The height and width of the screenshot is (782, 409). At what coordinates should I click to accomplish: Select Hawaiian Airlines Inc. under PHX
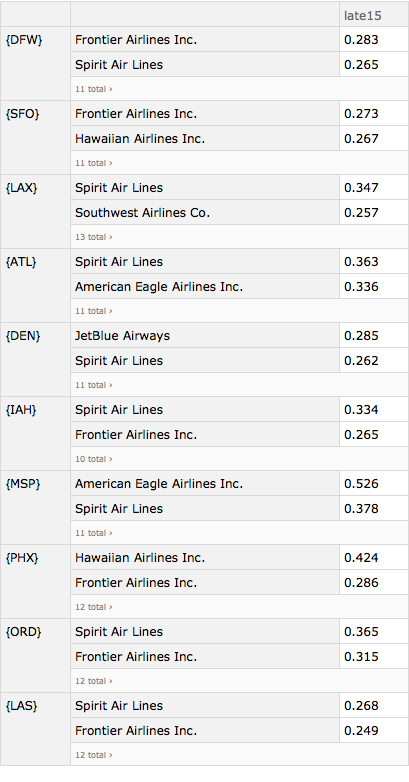point(140,558)
